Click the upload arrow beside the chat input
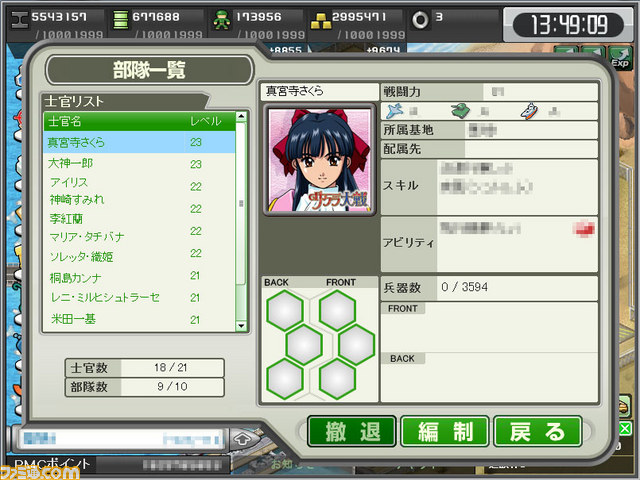The height and width of the screenshot is (480, 640). (x=242, y=439)
